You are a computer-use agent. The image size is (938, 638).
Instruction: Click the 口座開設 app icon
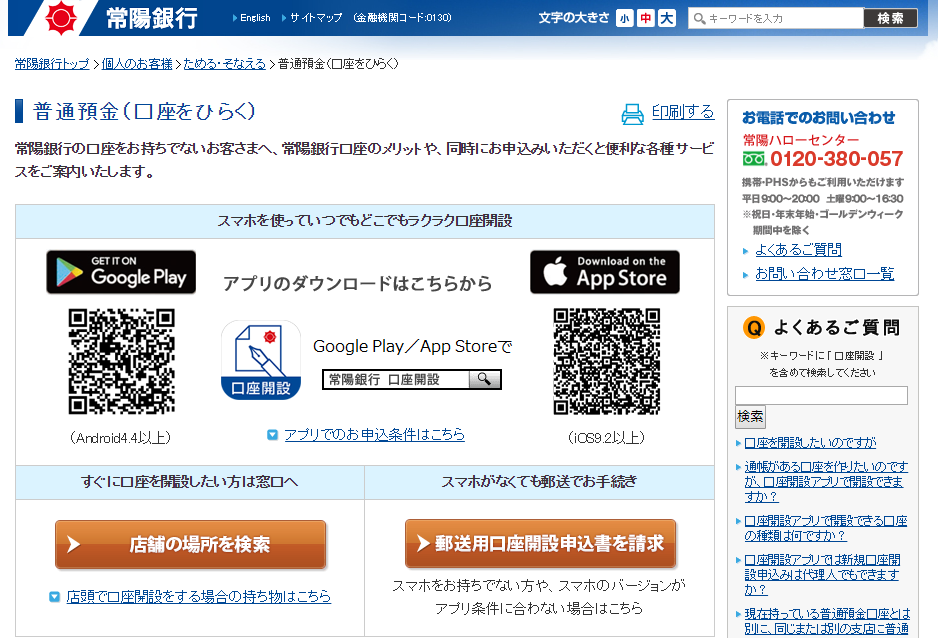tap(261, 360)
